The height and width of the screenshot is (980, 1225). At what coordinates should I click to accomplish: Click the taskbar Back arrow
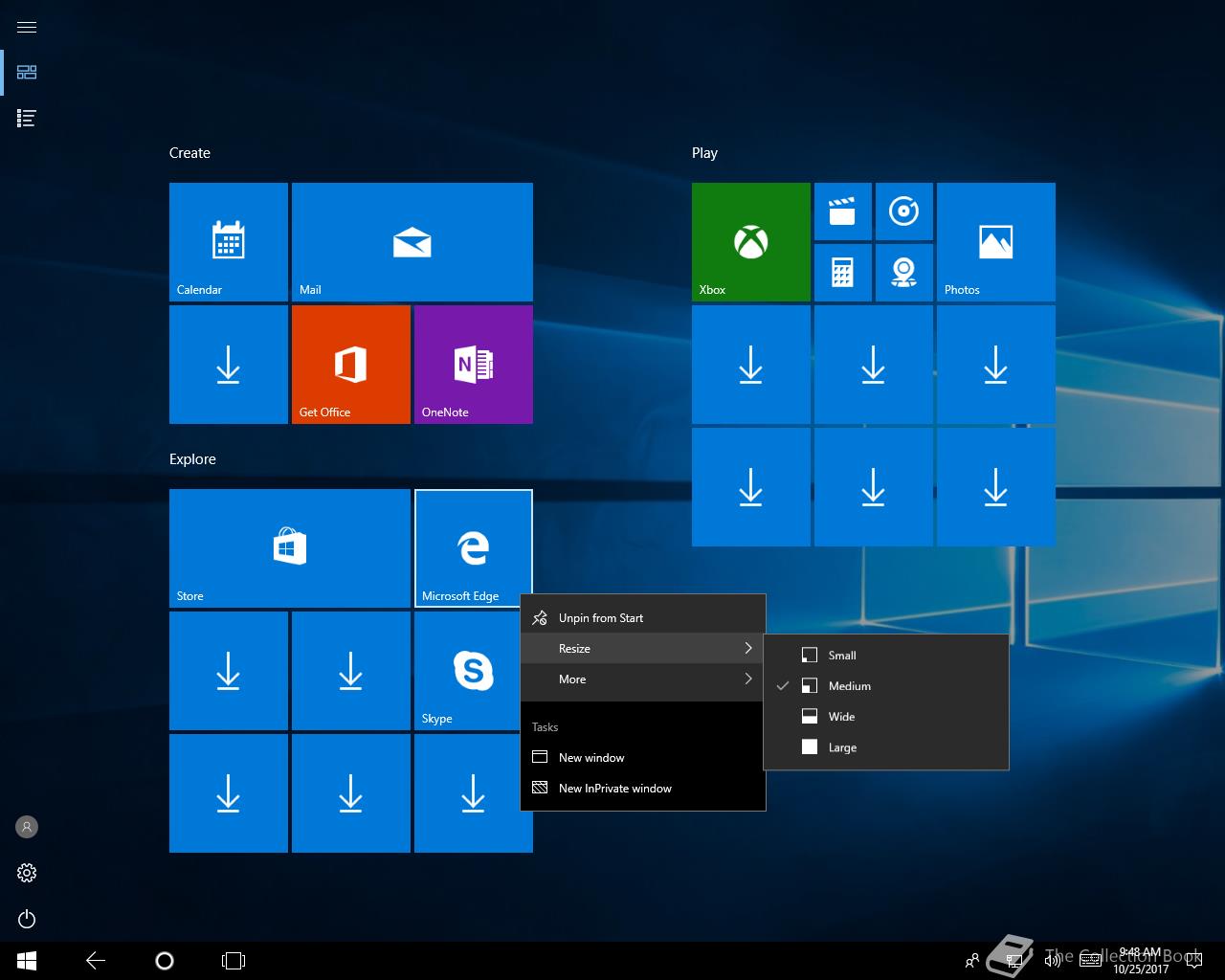coord(96,961)
